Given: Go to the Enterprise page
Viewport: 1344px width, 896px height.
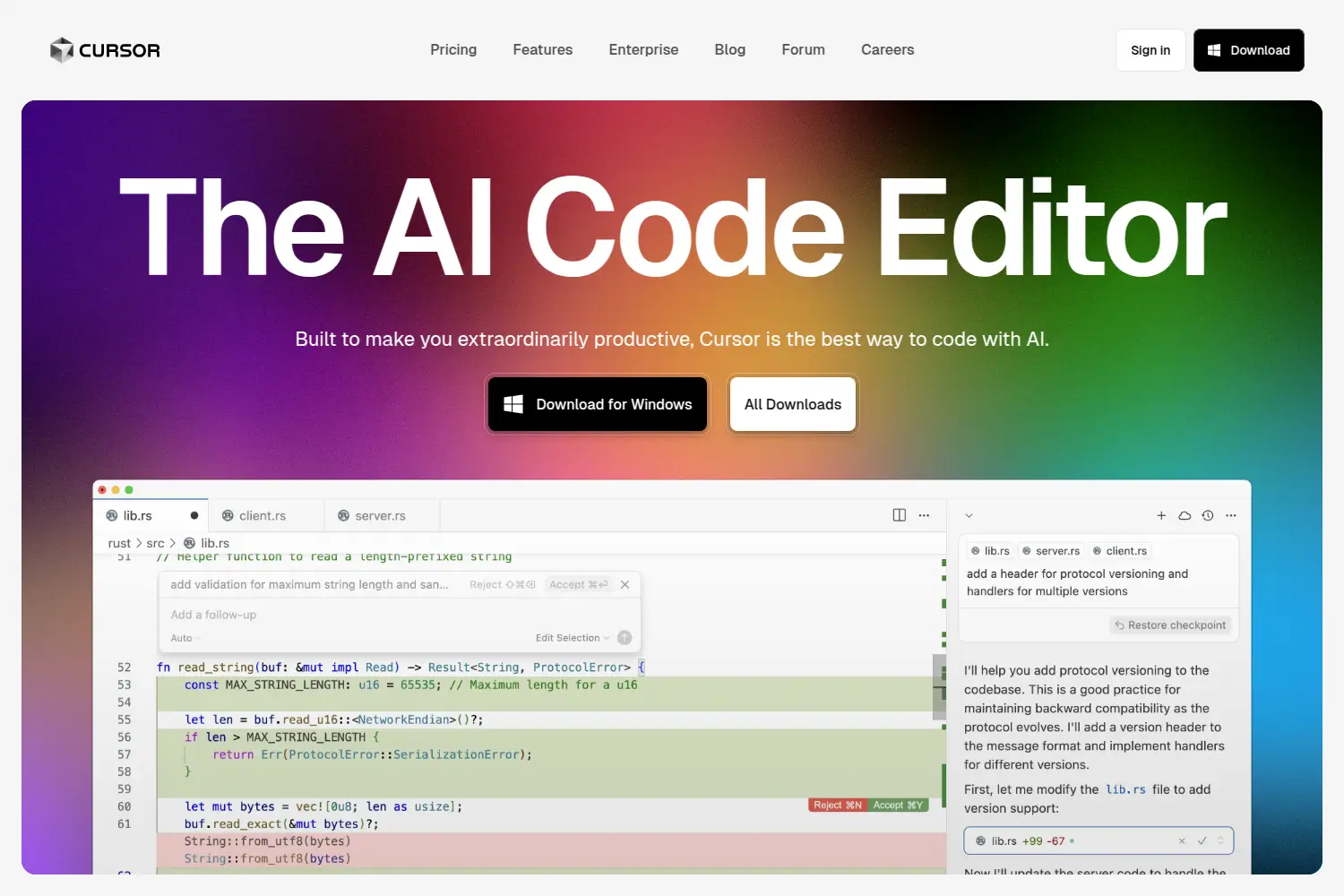Looking at the screenshot, I should [x=643, y=50].
